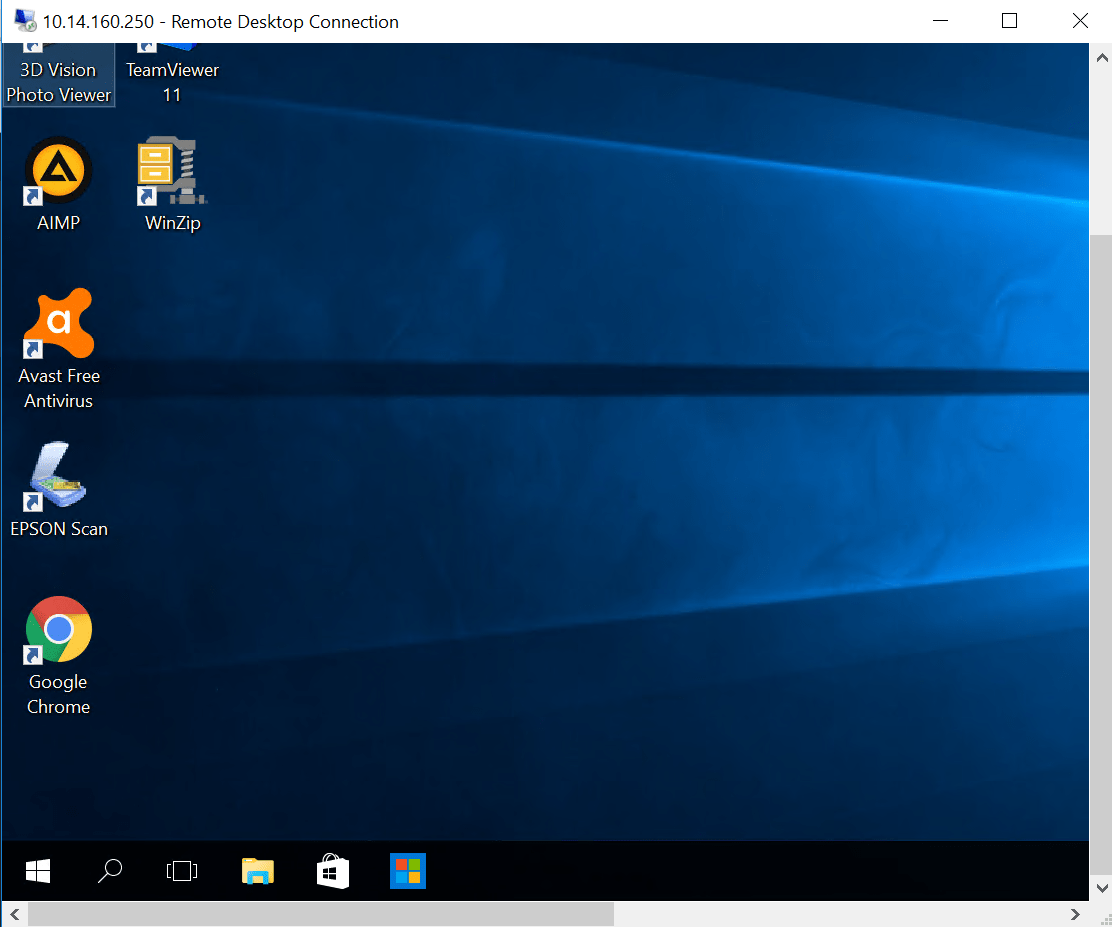
Task: Click the horizontal scrollbar left arrow
Action: [14, 914]
